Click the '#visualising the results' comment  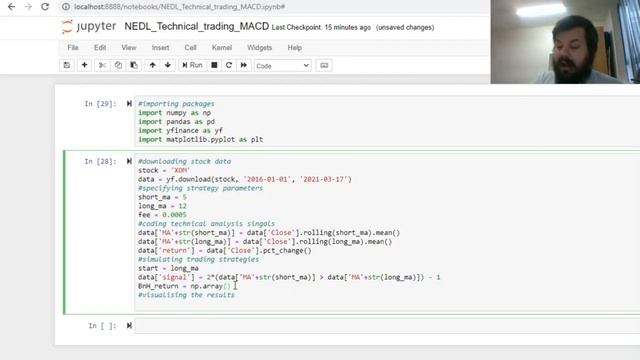click(186, 295)
